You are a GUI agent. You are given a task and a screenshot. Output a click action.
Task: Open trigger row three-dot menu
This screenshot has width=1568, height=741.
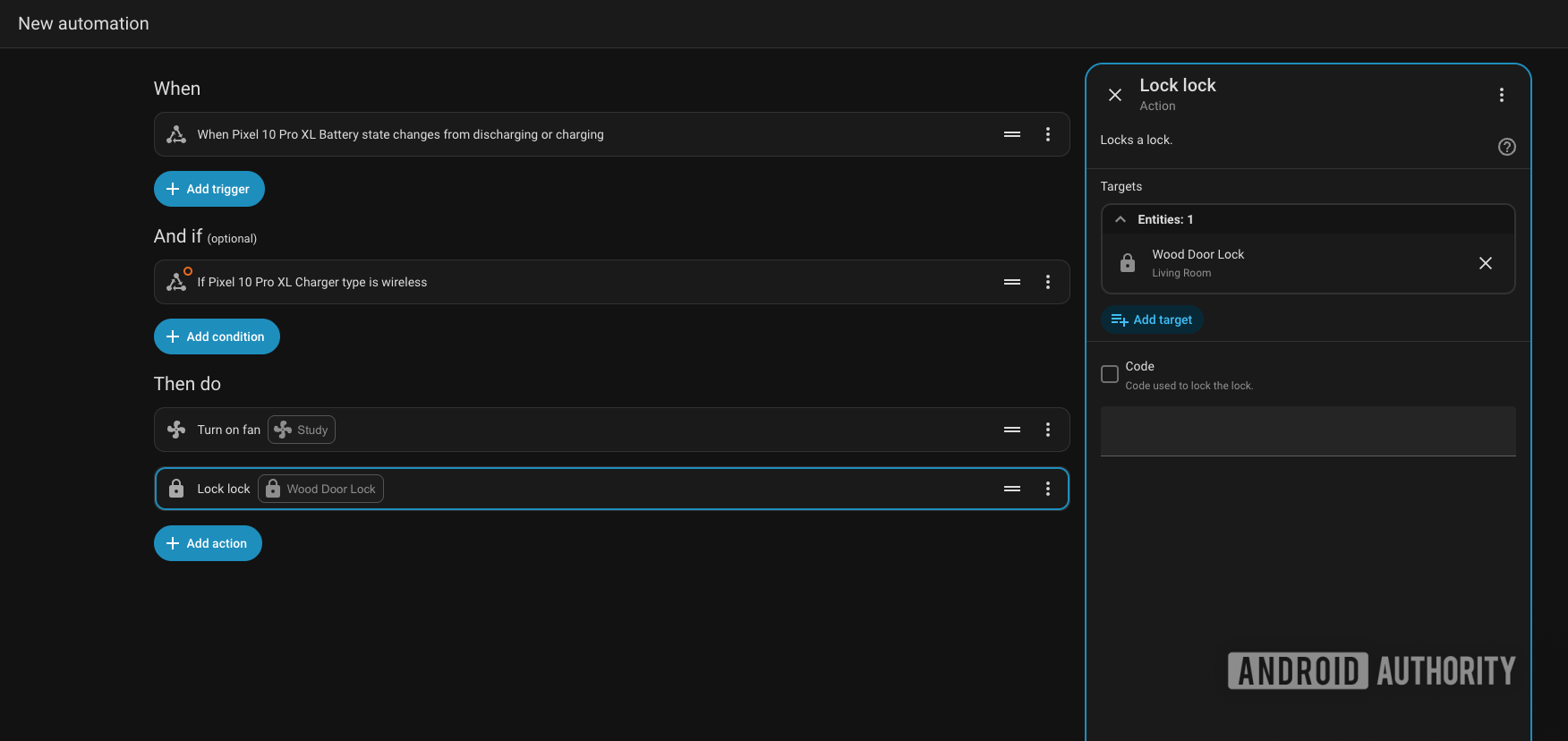(x=1048, y=134)
